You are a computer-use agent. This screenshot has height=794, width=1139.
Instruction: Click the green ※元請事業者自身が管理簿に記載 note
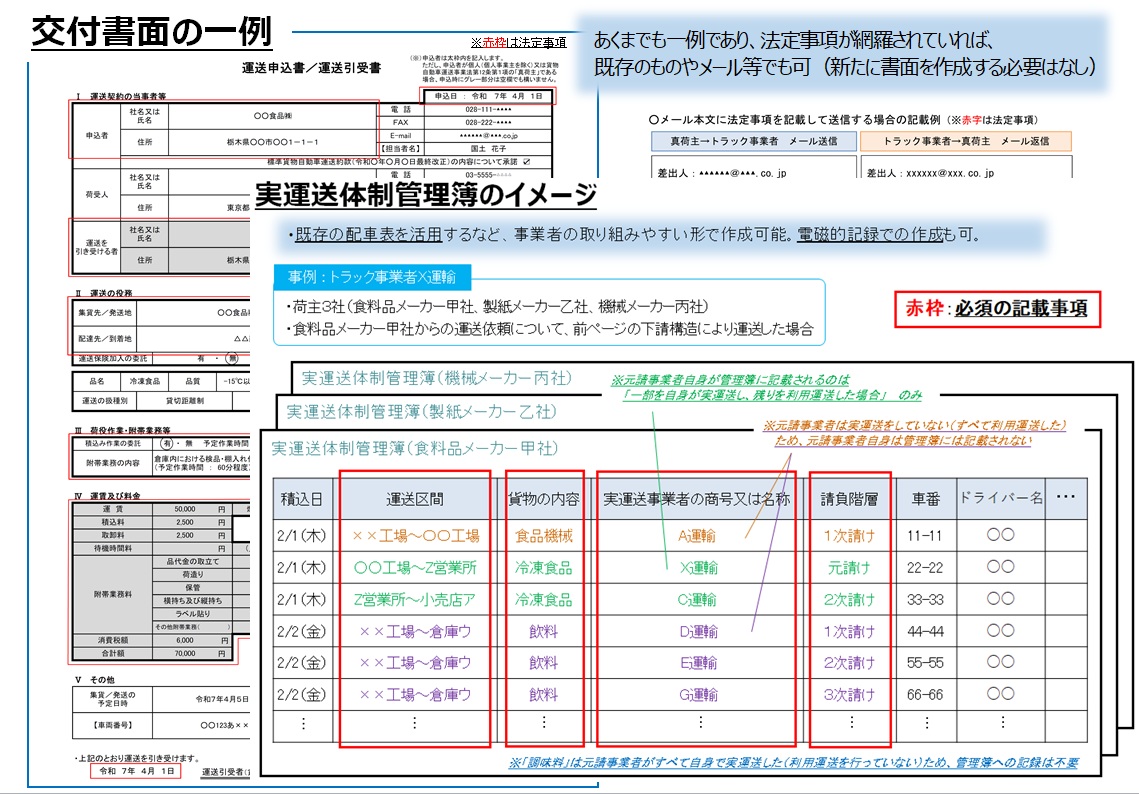(x=766, y=387)
